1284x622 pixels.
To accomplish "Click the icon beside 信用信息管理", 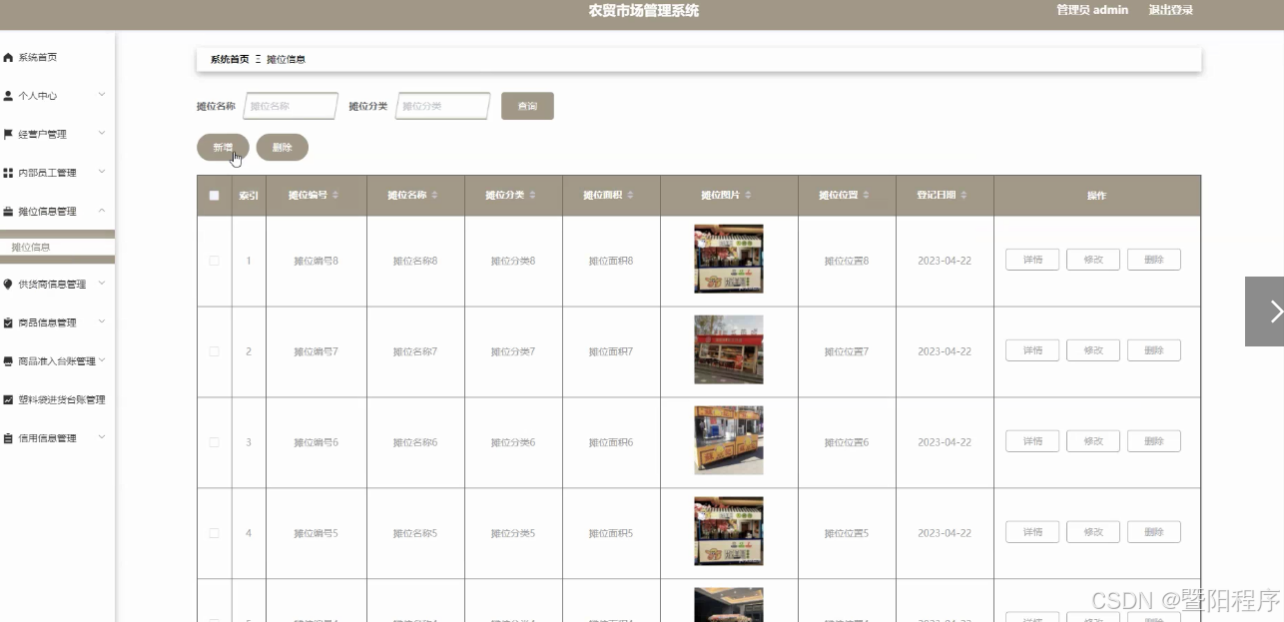I will 8,438.
